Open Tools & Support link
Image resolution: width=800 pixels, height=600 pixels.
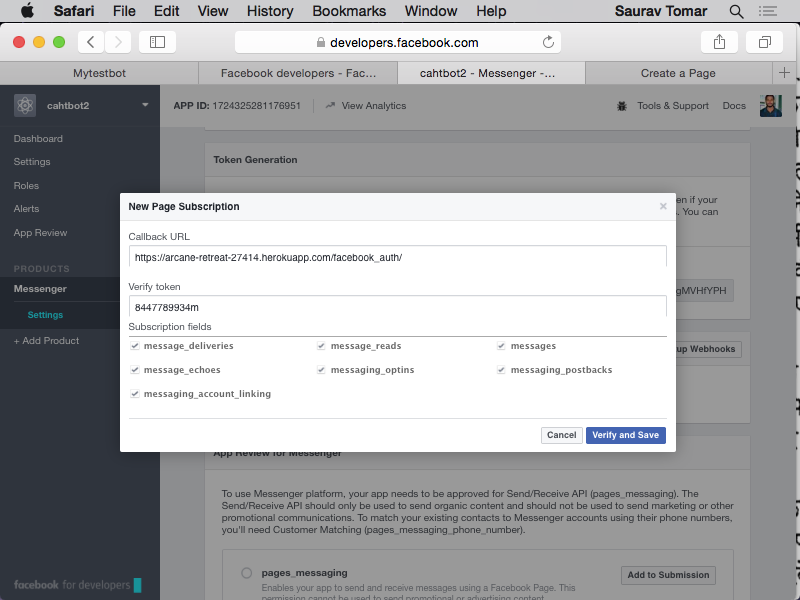coord(672,106)
